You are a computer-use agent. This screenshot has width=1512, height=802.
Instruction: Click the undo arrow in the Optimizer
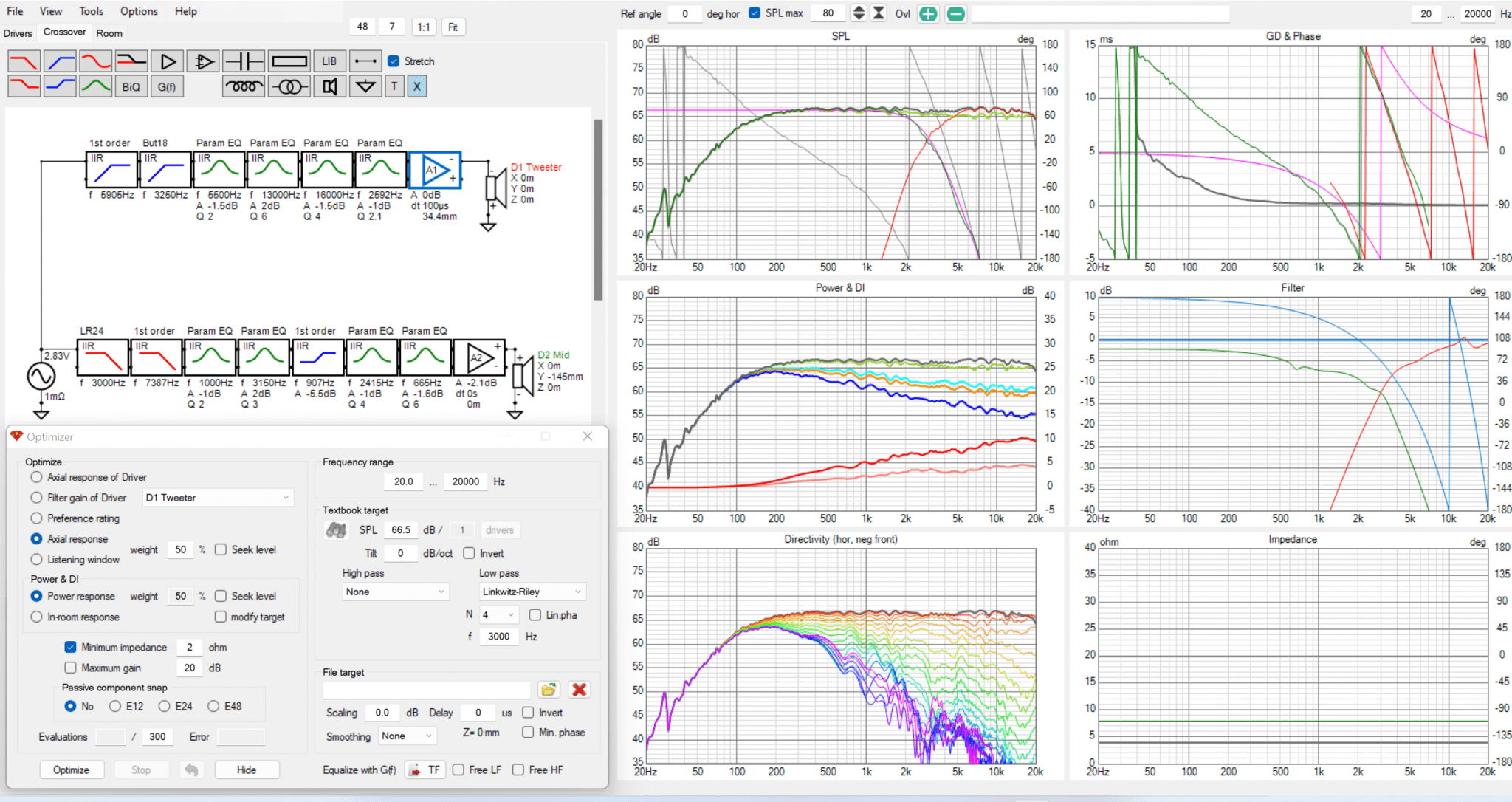coord(191,770)
